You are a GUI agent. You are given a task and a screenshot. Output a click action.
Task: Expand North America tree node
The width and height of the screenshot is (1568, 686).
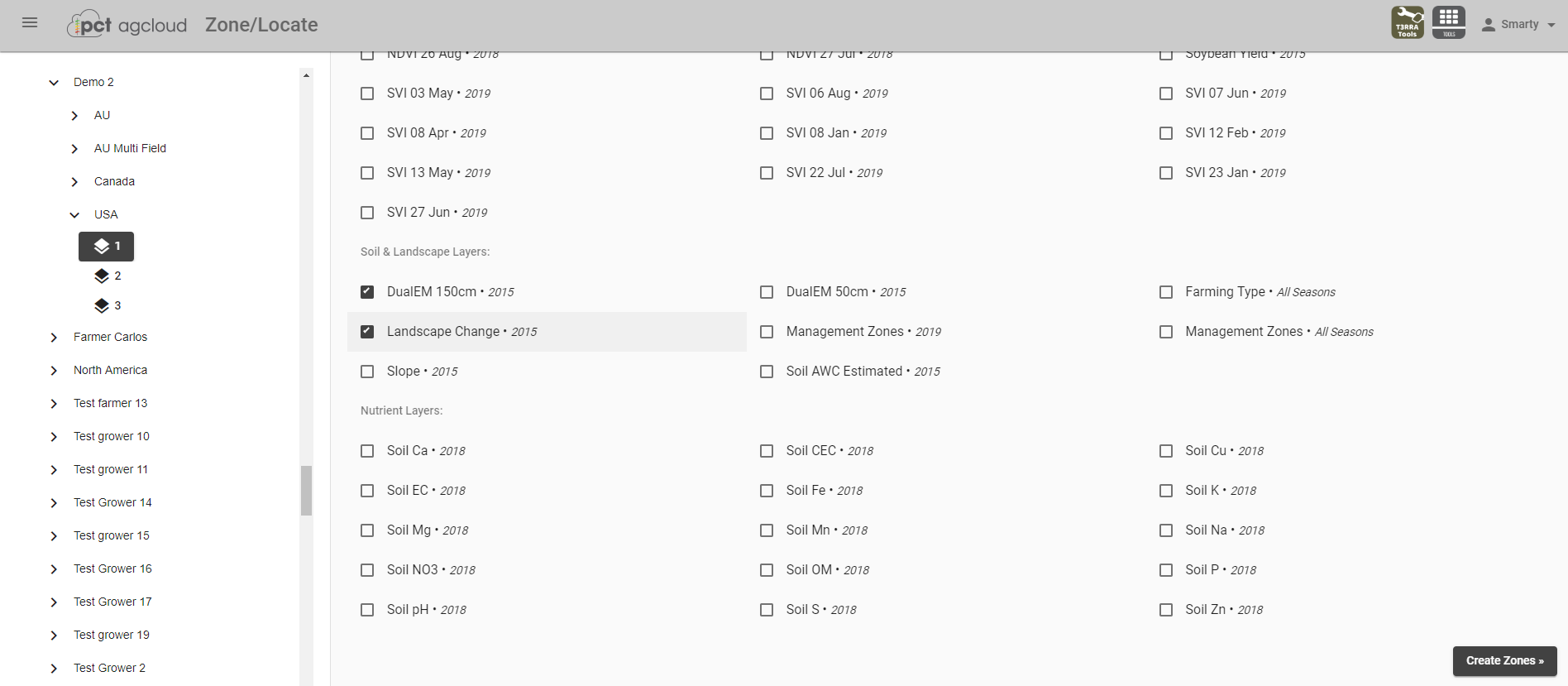point(54,370)
